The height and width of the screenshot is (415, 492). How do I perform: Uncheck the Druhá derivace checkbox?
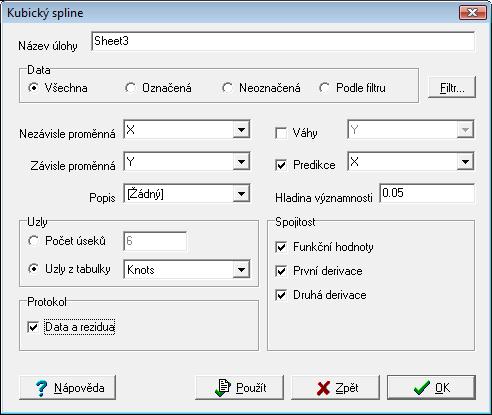point(281,295)
